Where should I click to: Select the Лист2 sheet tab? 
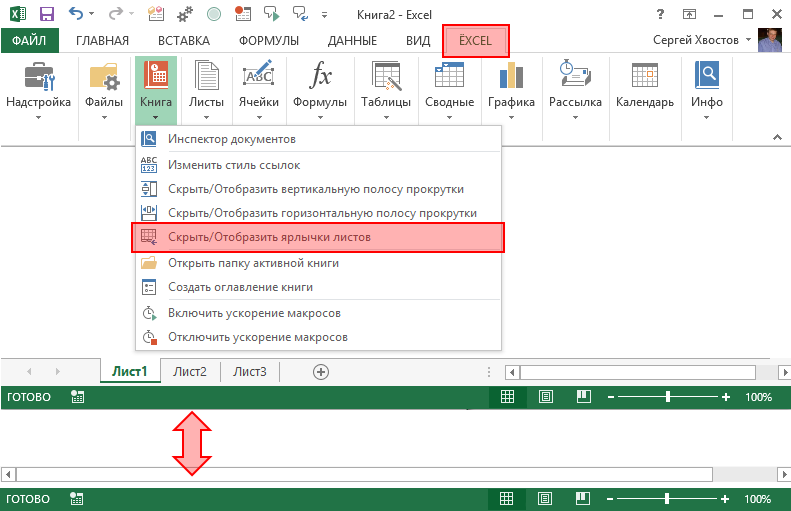[190, 371]
